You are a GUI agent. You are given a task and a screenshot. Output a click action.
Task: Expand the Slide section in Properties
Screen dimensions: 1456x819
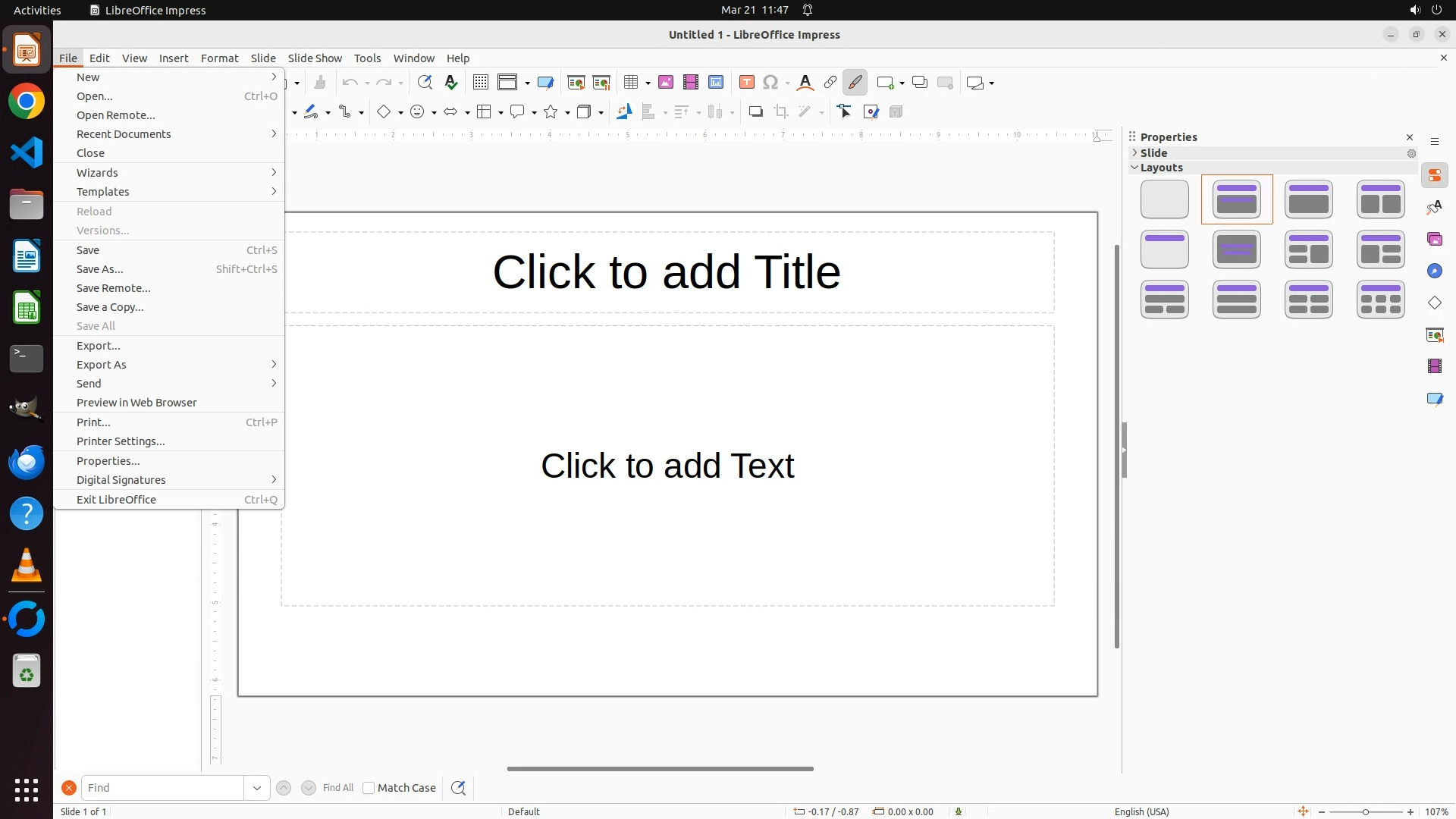[x=1135, y=153]
